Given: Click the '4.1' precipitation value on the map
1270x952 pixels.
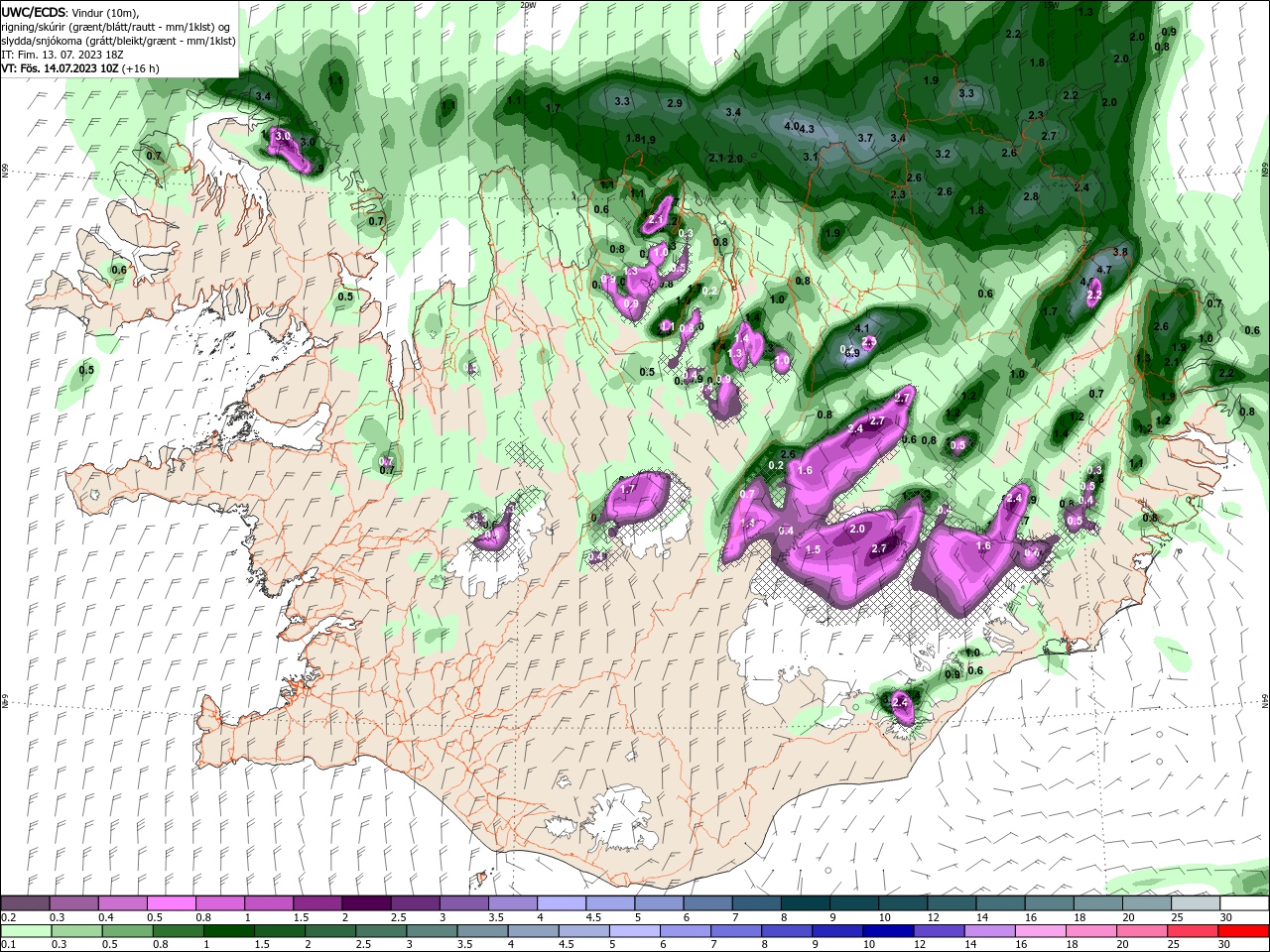Looking at the screenshot, I should pyautogui.click(x=862, y=328).
